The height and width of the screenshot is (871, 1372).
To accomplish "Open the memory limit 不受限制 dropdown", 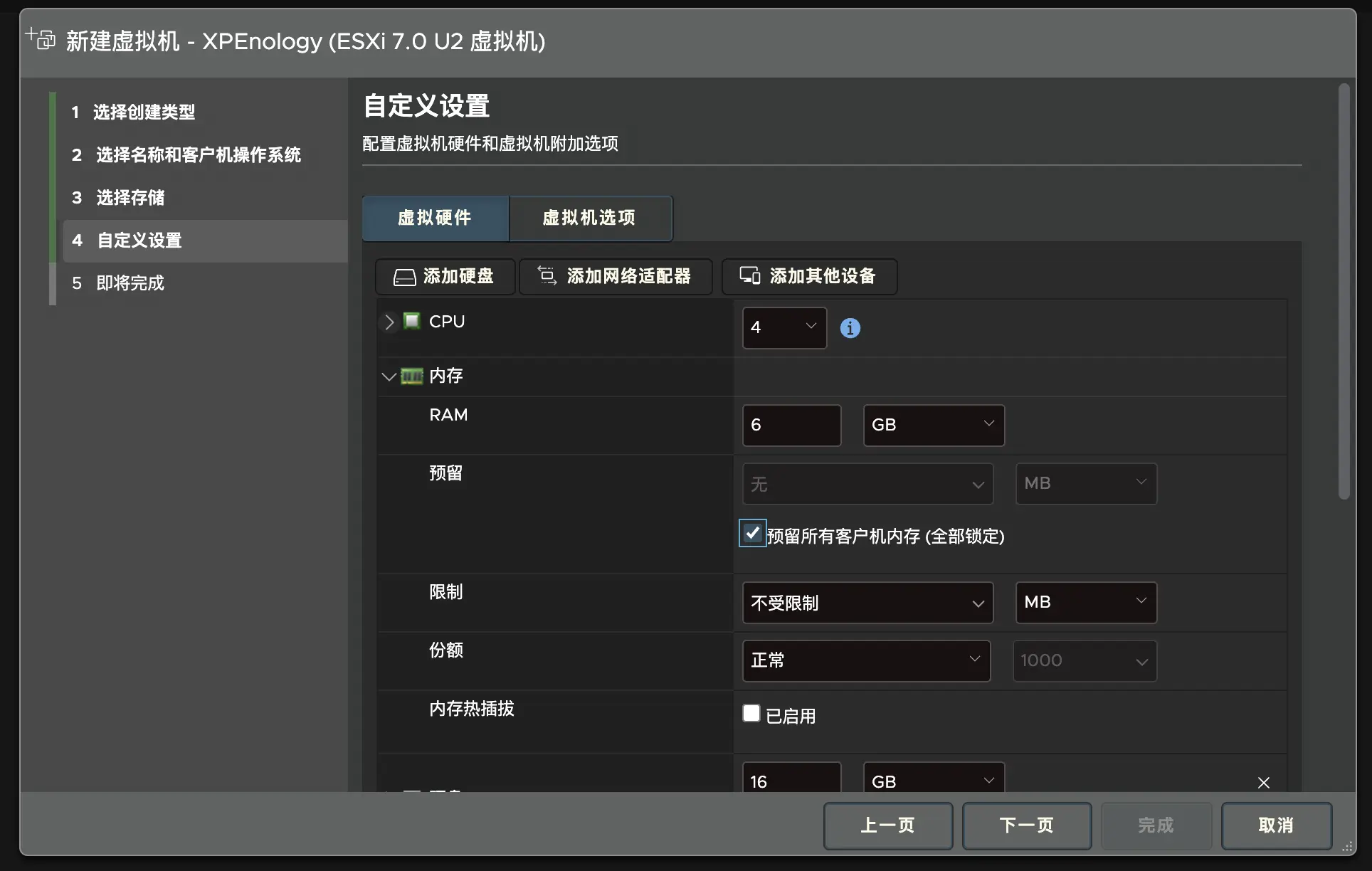I will tap(867, 603).
